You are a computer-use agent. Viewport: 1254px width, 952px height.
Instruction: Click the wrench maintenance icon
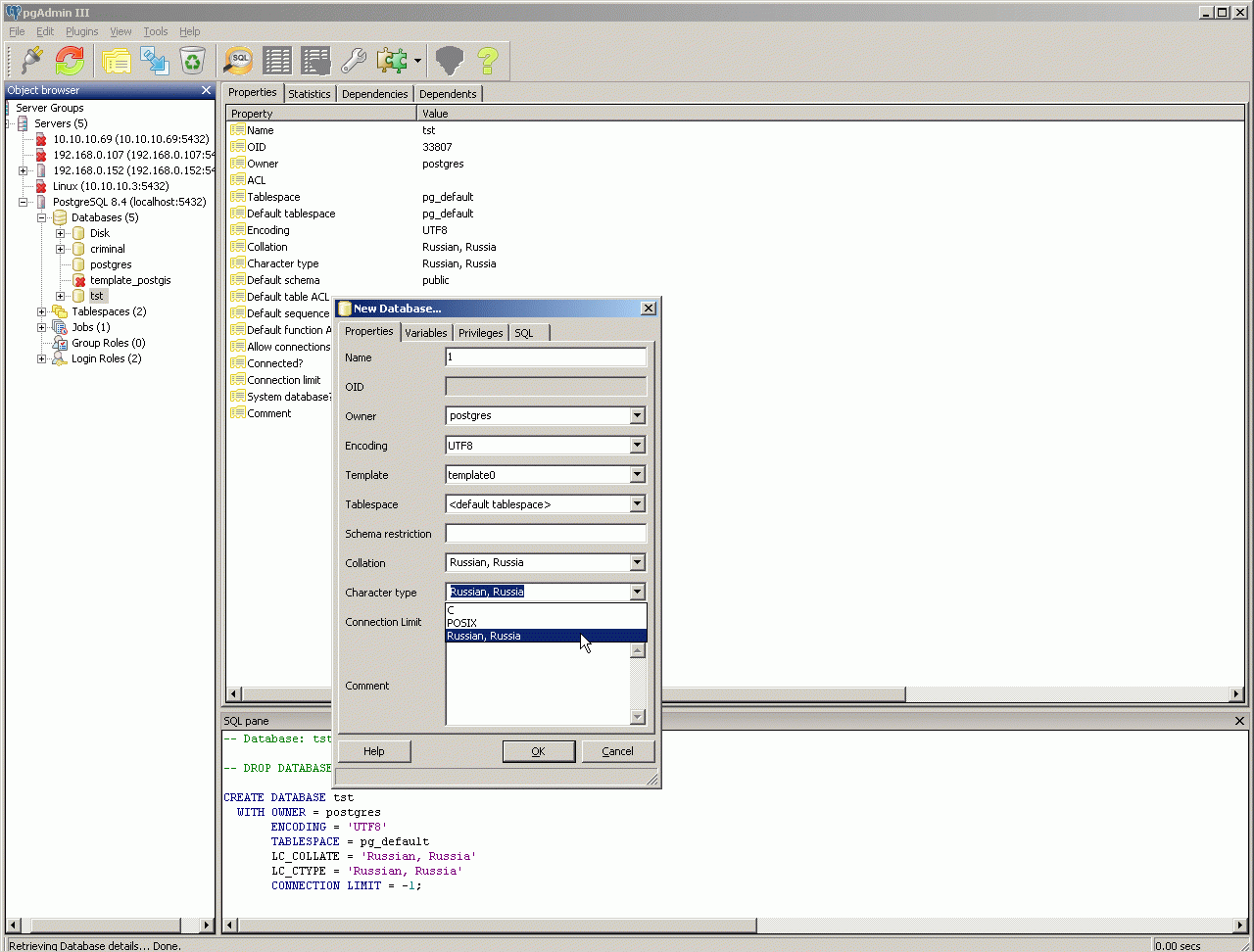354,61
